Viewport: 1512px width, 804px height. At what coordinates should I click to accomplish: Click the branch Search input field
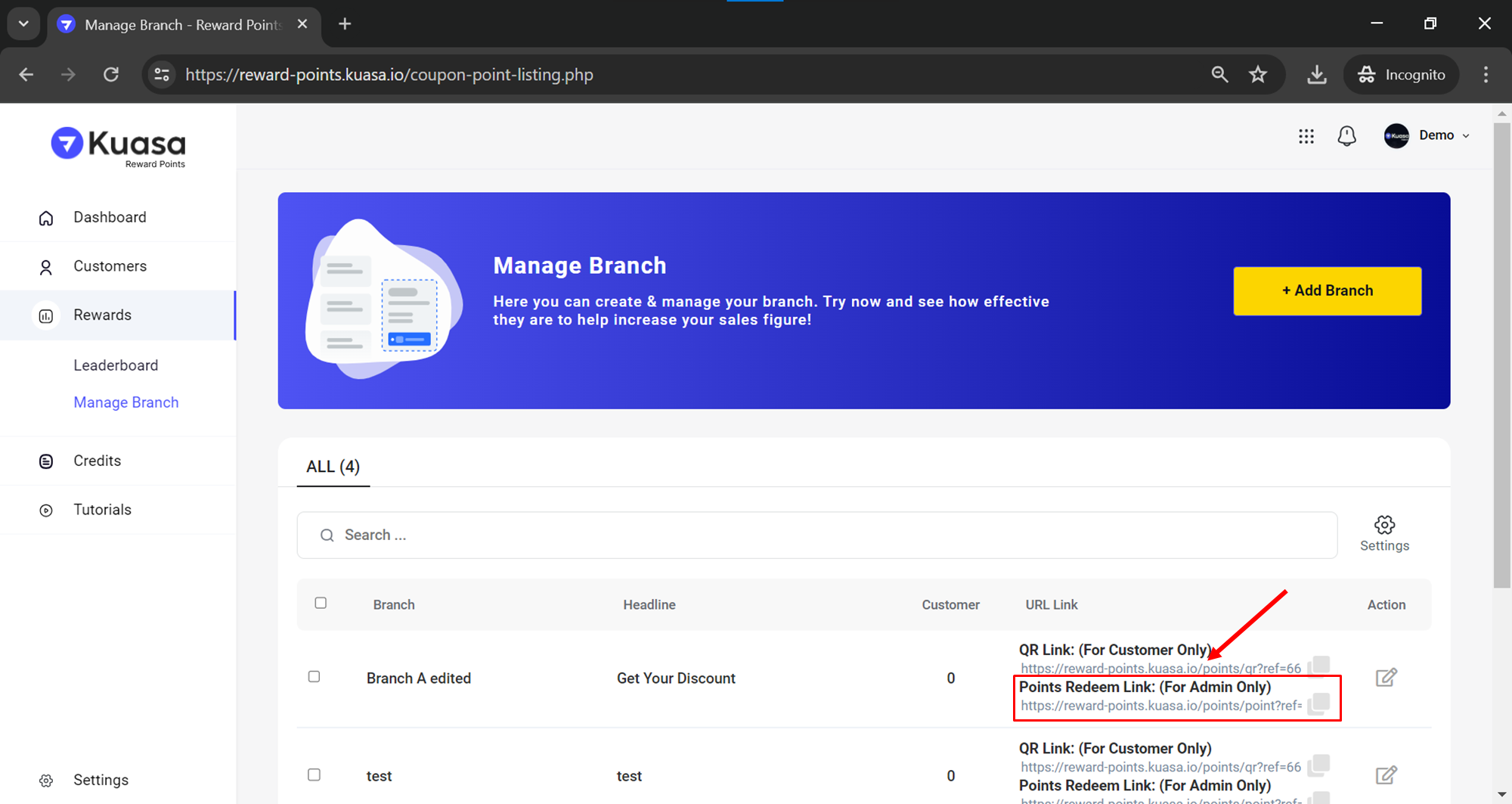coord(816,535)
